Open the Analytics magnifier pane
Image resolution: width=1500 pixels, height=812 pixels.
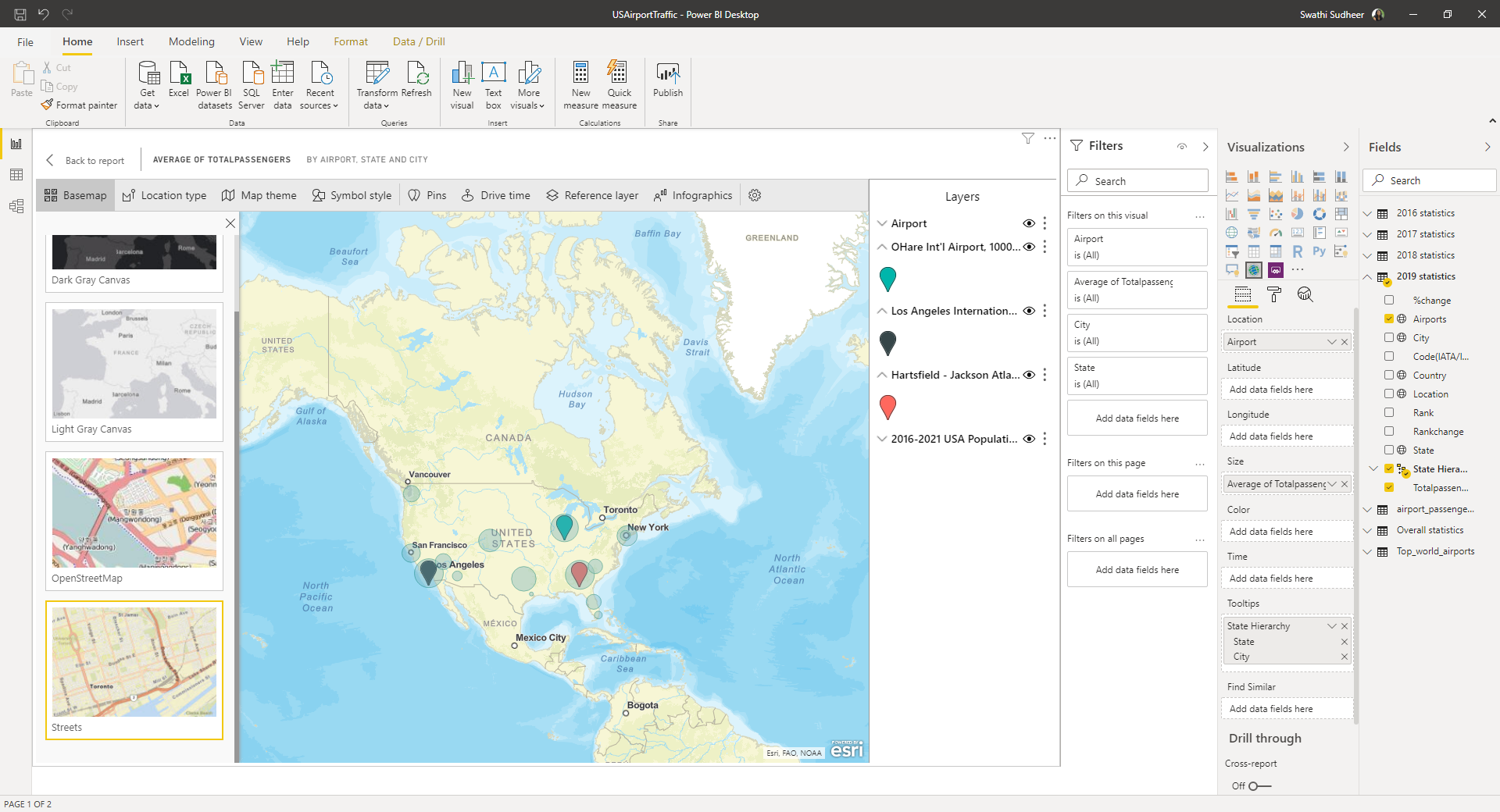tap(1305, 294)
